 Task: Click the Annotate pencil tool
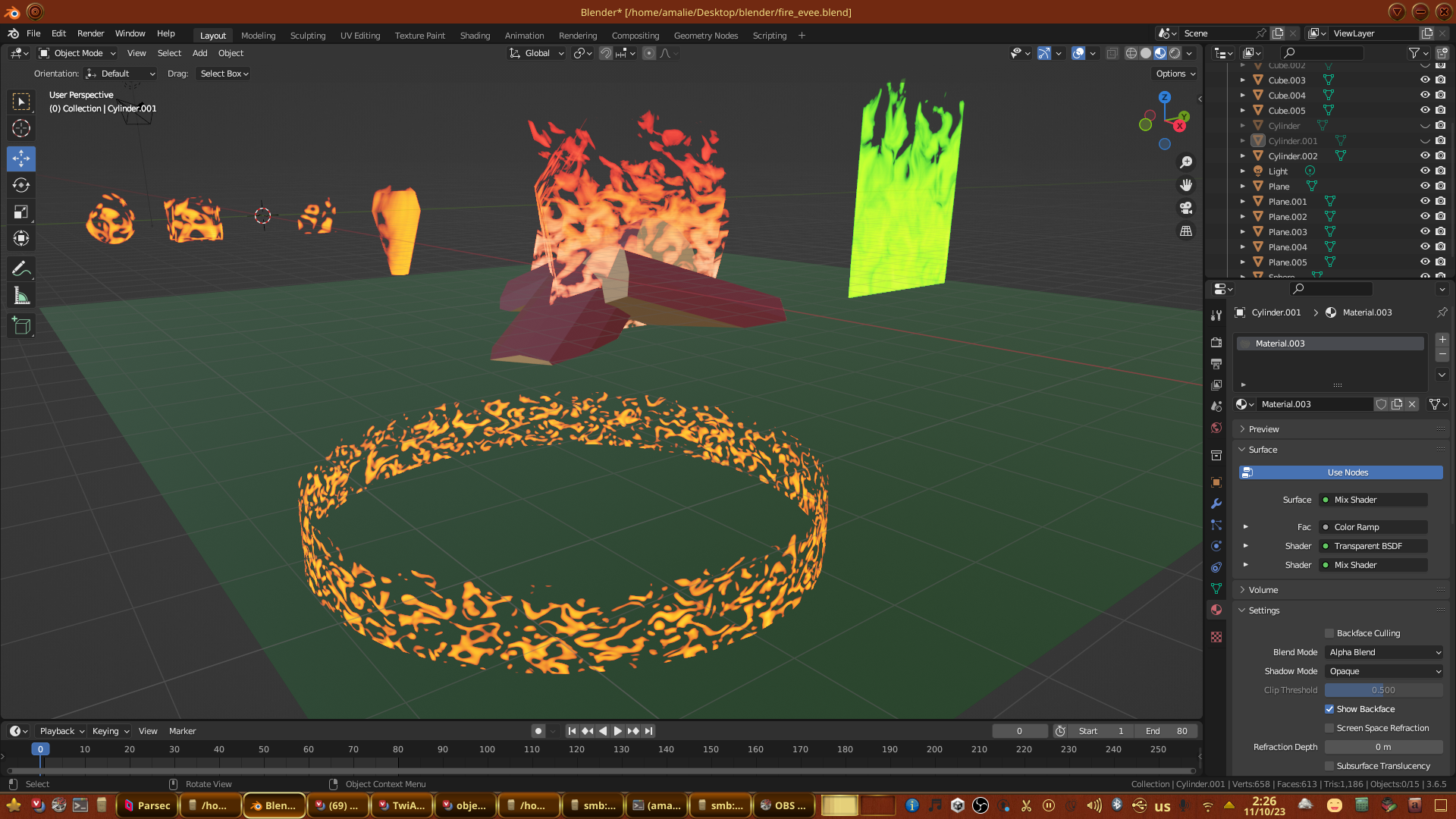point(21,268)
